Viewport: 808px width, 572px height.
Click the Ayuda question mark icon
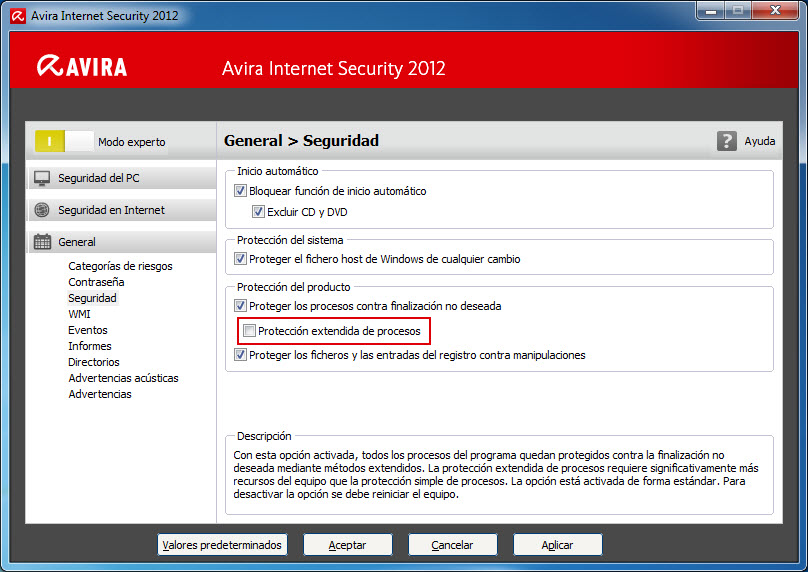point(727,141)
